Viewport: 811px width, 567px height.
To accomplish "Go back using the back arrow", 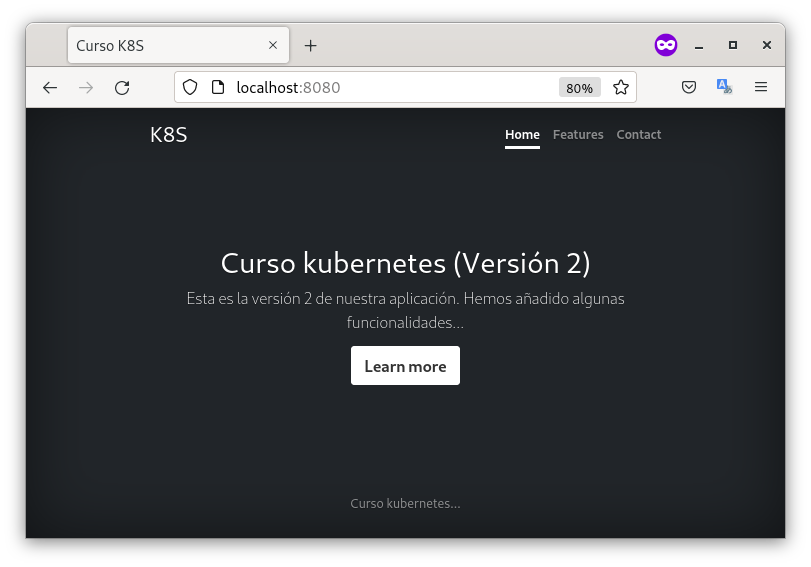I will pyautogui.click(x=50, y=88).
